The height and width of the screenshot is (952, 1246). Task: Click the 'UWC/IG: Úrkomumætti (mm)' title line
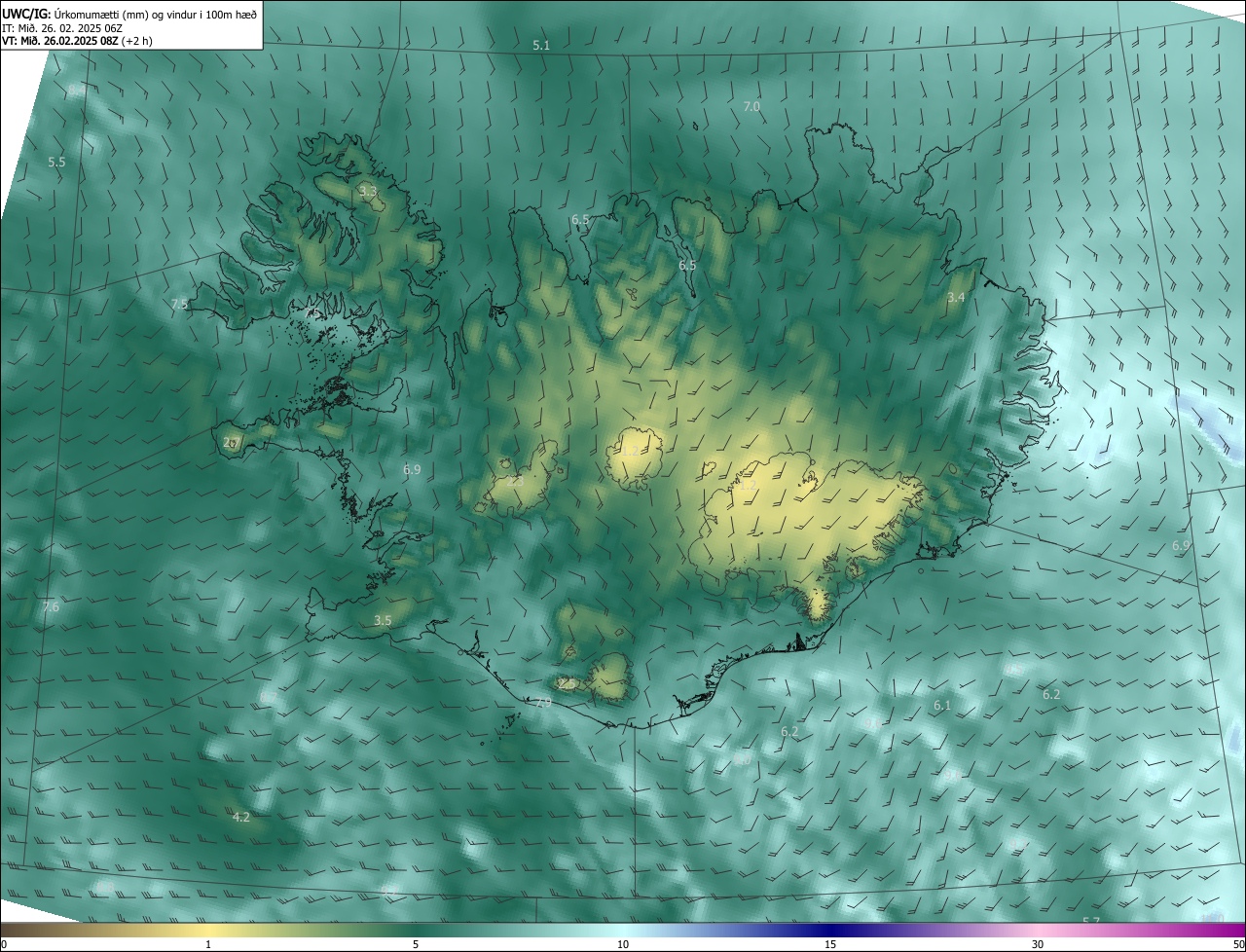click(x=129, y=13)
